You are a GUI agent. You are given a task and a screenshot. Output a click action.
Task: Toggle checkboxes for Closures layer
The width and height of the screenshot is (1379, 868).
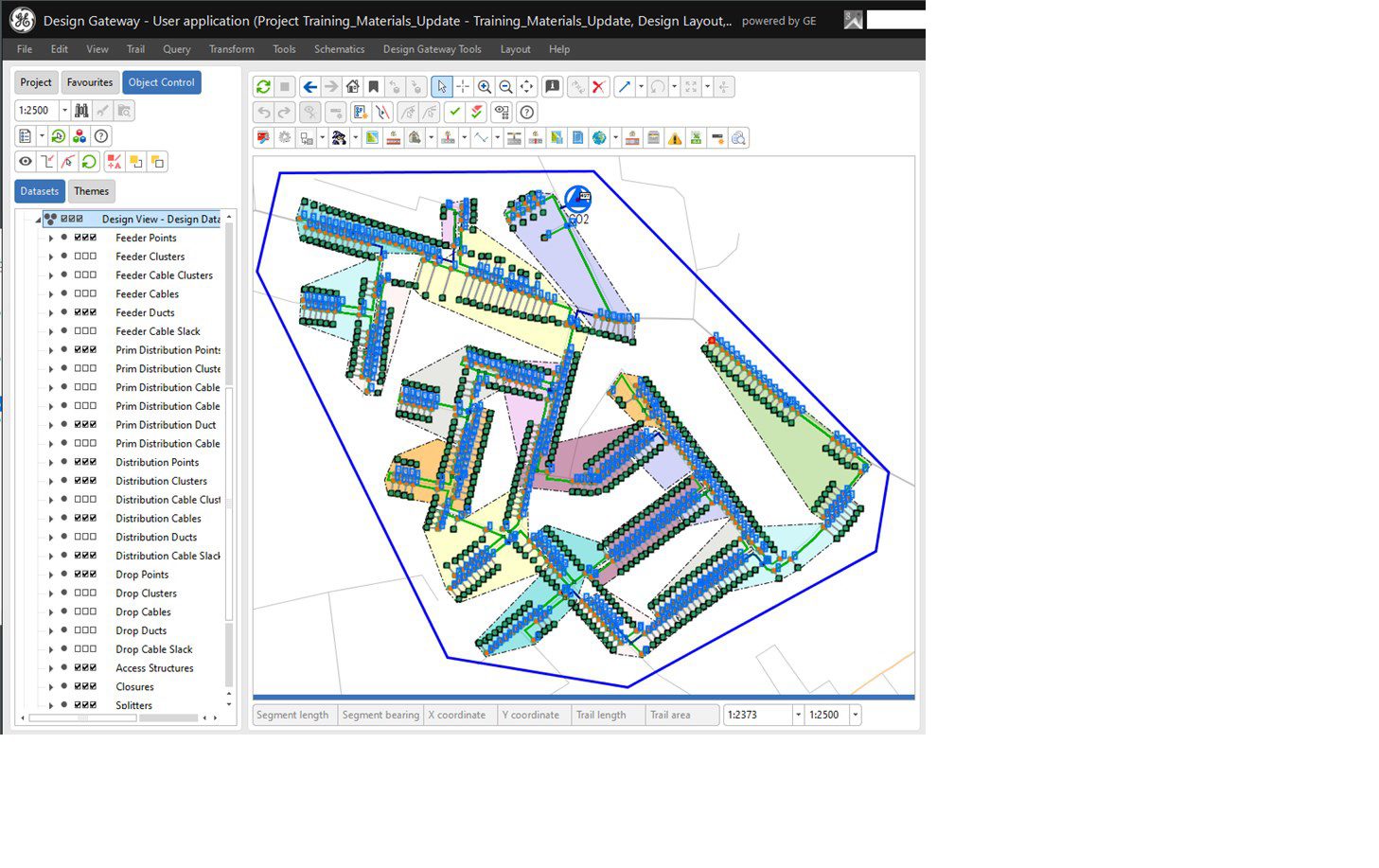(85, 686)
